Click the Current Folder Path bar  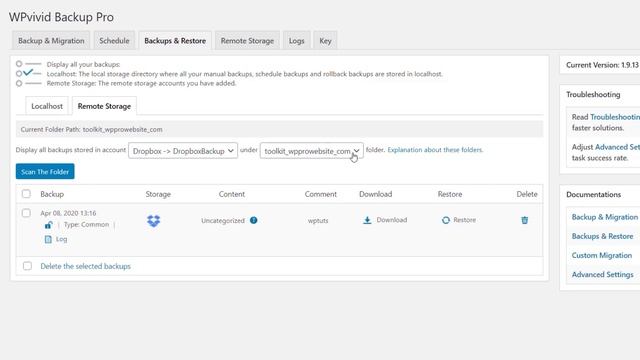(279, 129)
